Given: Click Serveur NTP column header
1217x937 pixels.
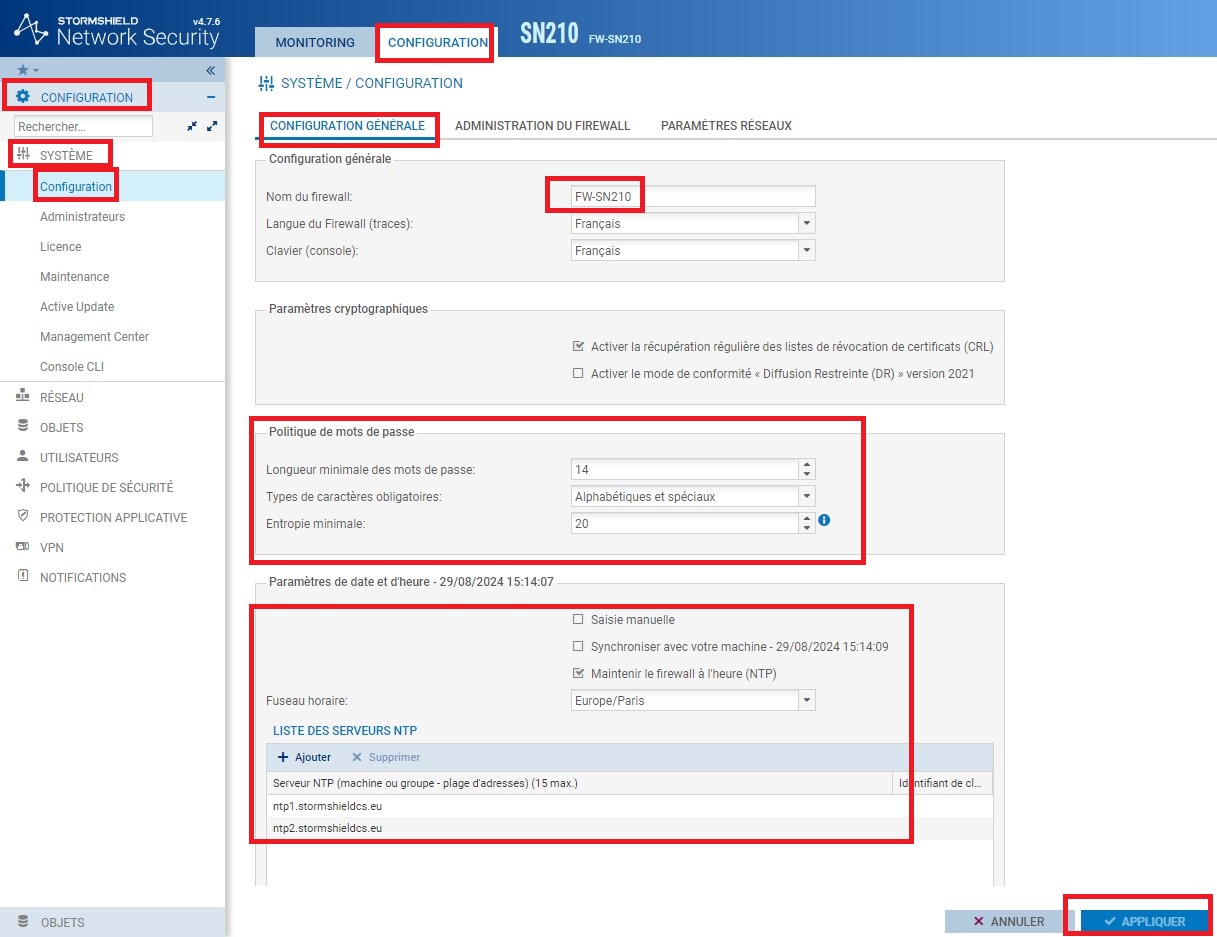Looking at the screenshot, I should click(x=579, y=783).
